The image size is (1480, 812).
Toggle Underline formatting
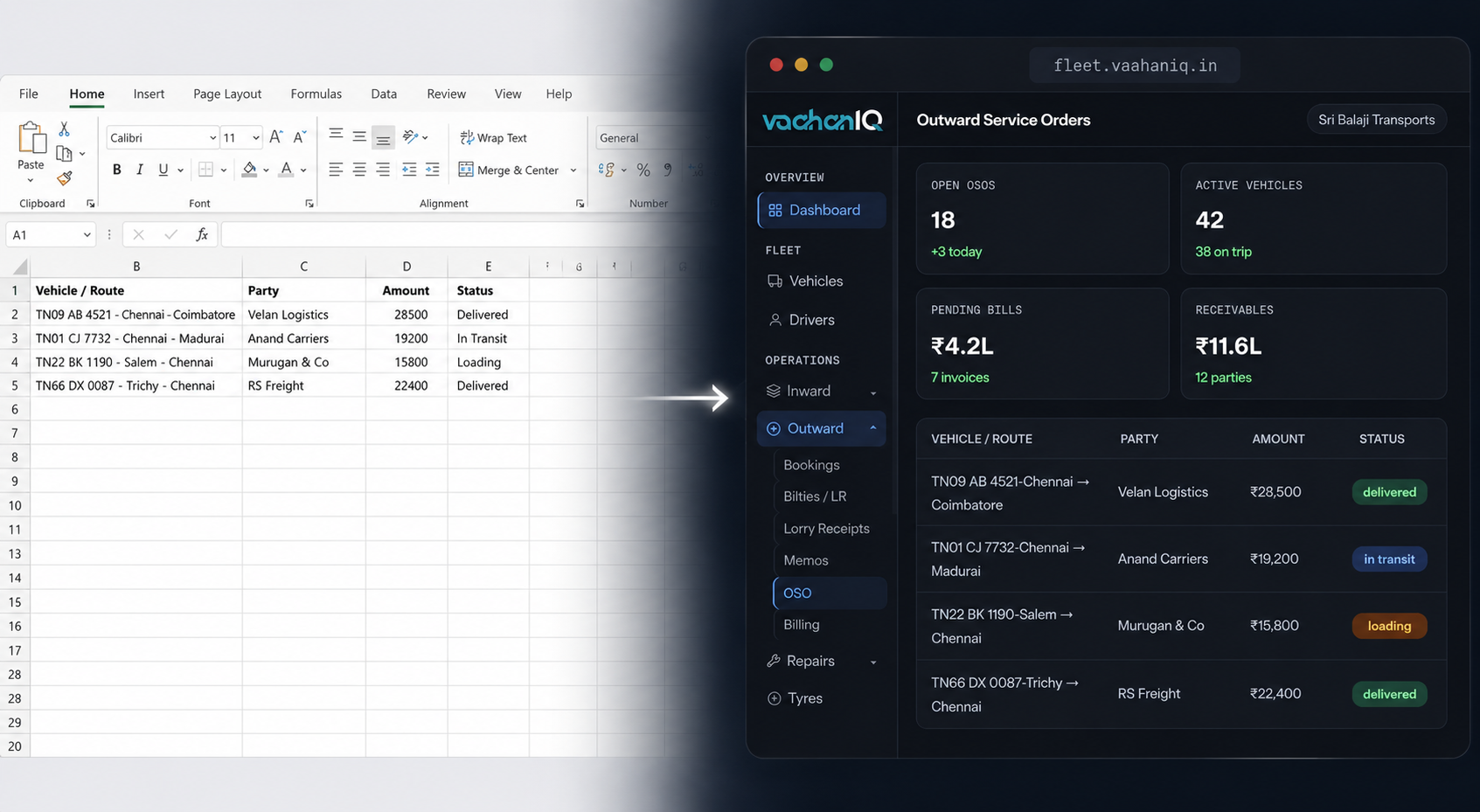point(163,170)
